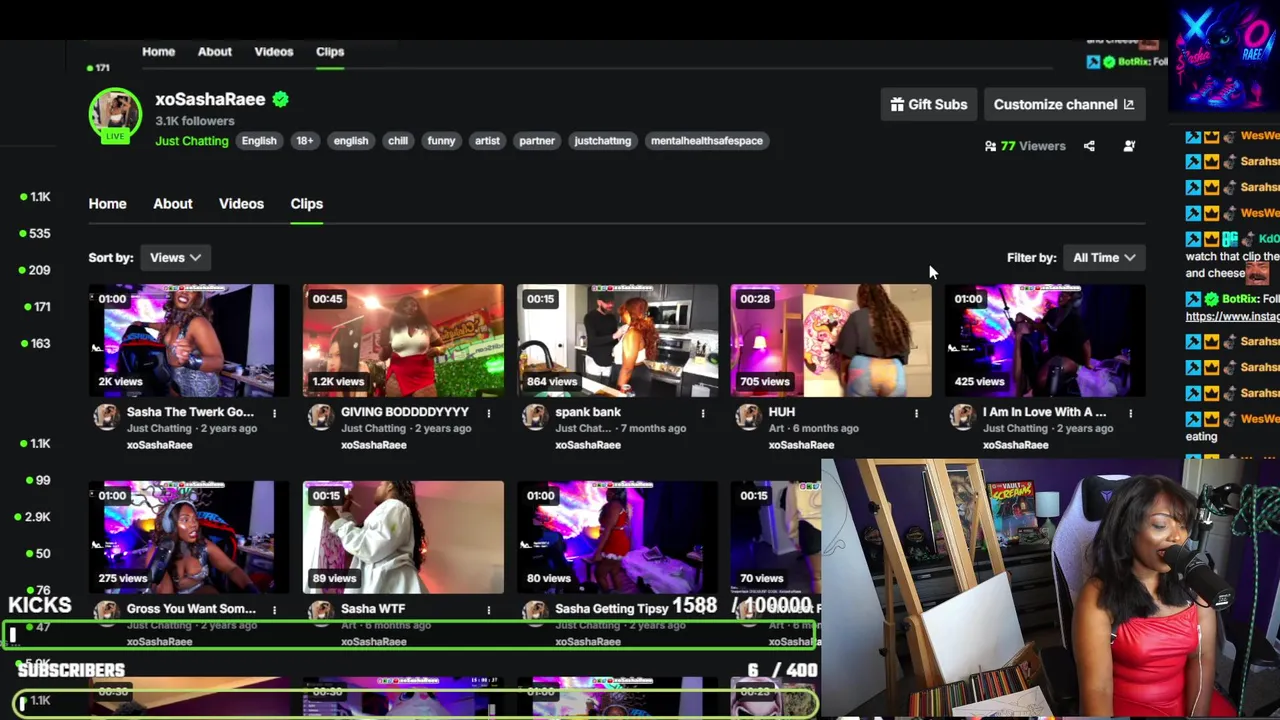Open the Gift Subs button
Viewport: 1280px width, 720px height.
tap(929, 104)
